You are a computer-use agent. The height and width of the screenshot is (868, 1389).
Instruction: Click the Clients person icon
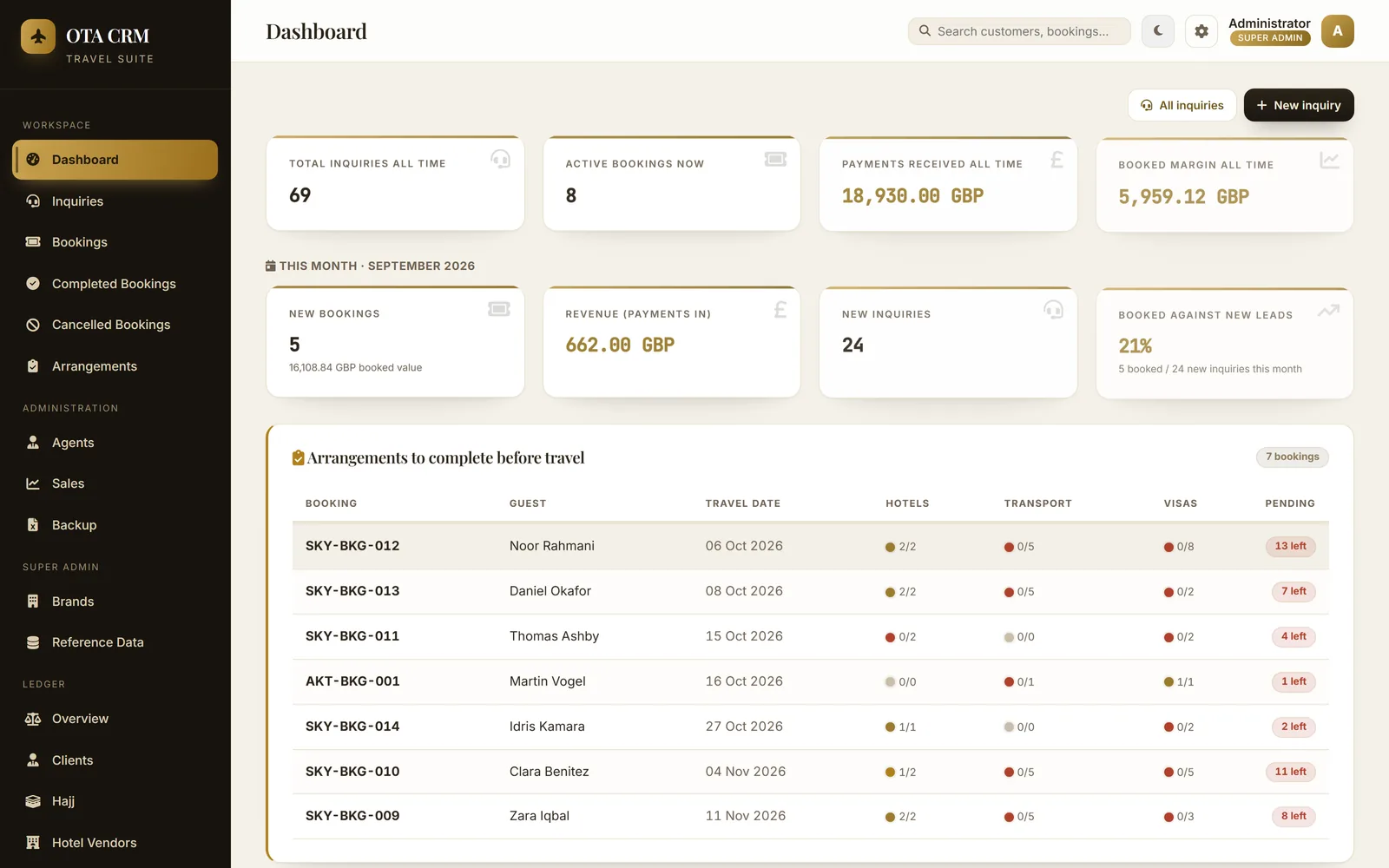click(33, 760)
